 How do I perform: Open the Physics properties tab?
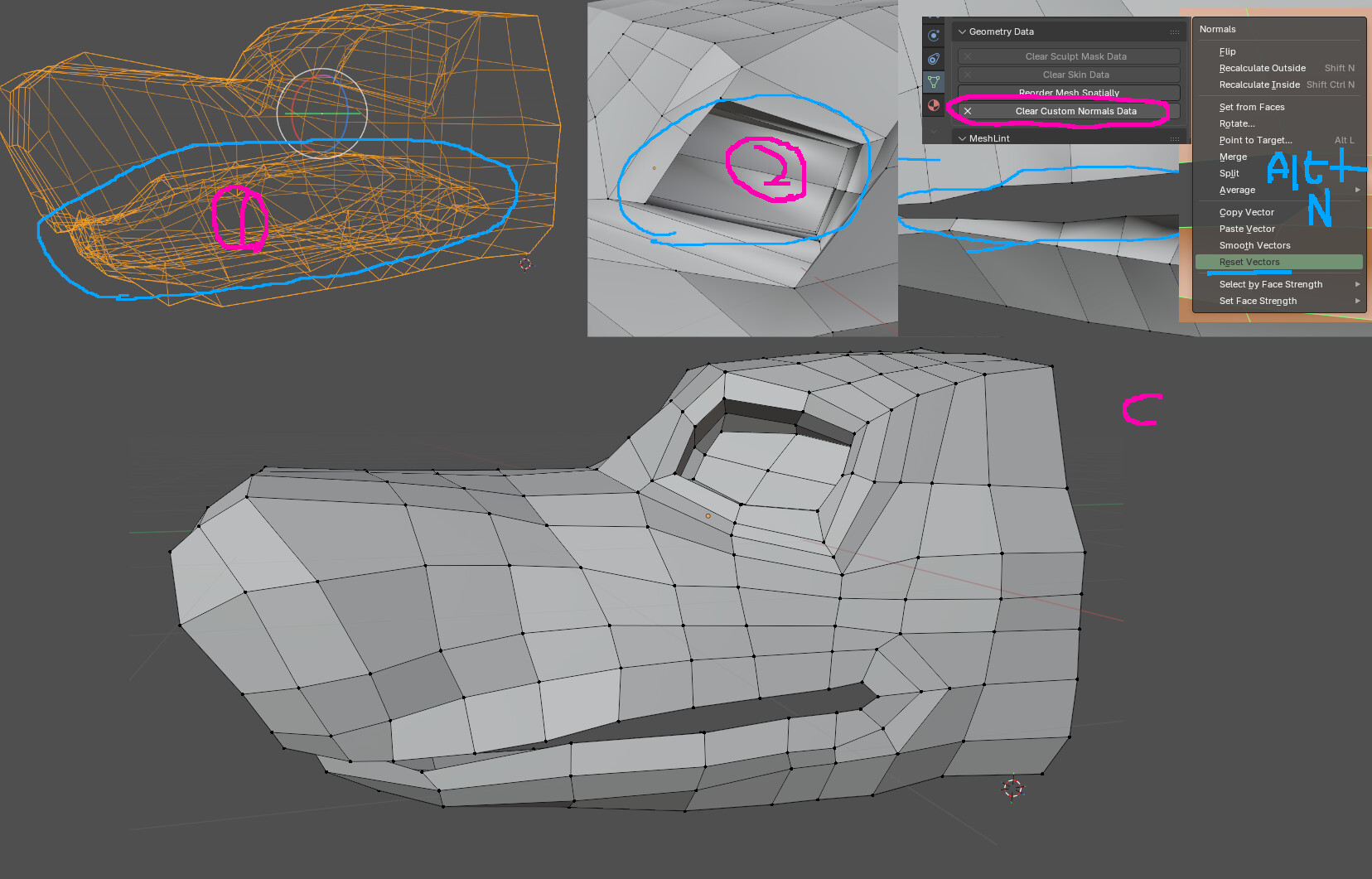934,36
